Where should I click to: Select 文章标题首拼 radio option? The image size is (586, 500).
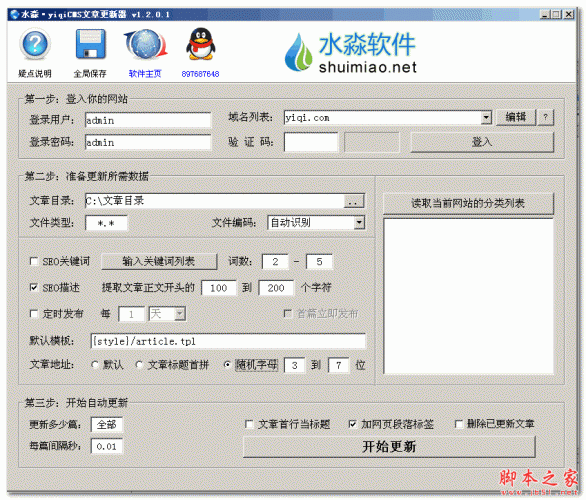tap(139, 365)
